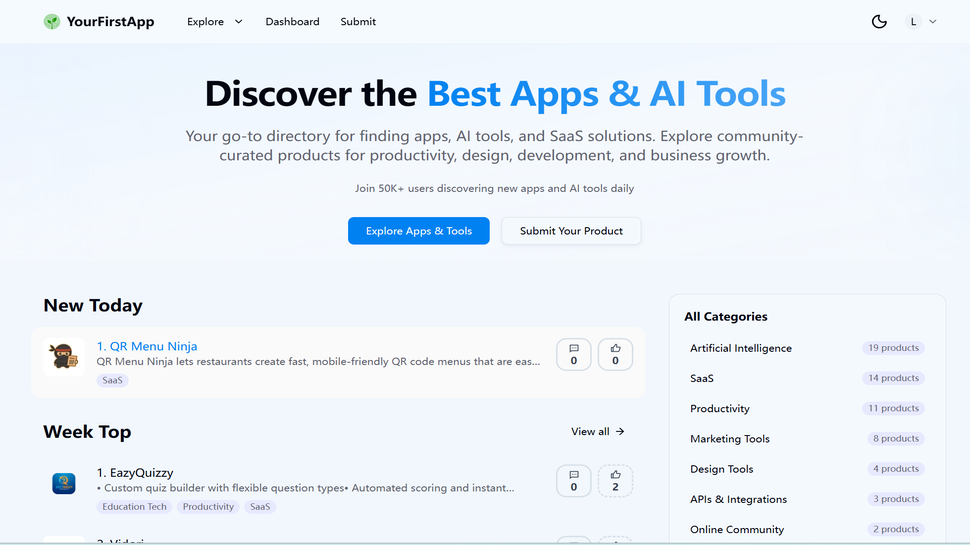Select EazyQuizzy description text
Screen dimensions: 970x545
[x=306, y=488]
